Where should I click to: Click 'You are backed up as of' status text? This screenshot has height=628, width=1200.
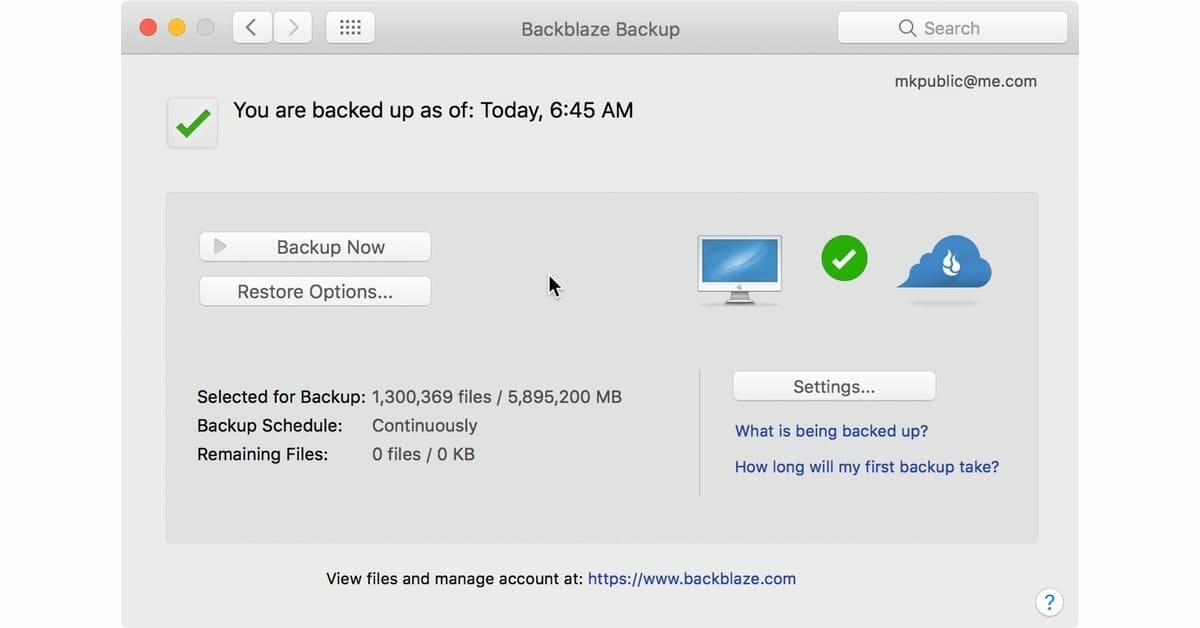pyautogui.click(x=433, y=110)
